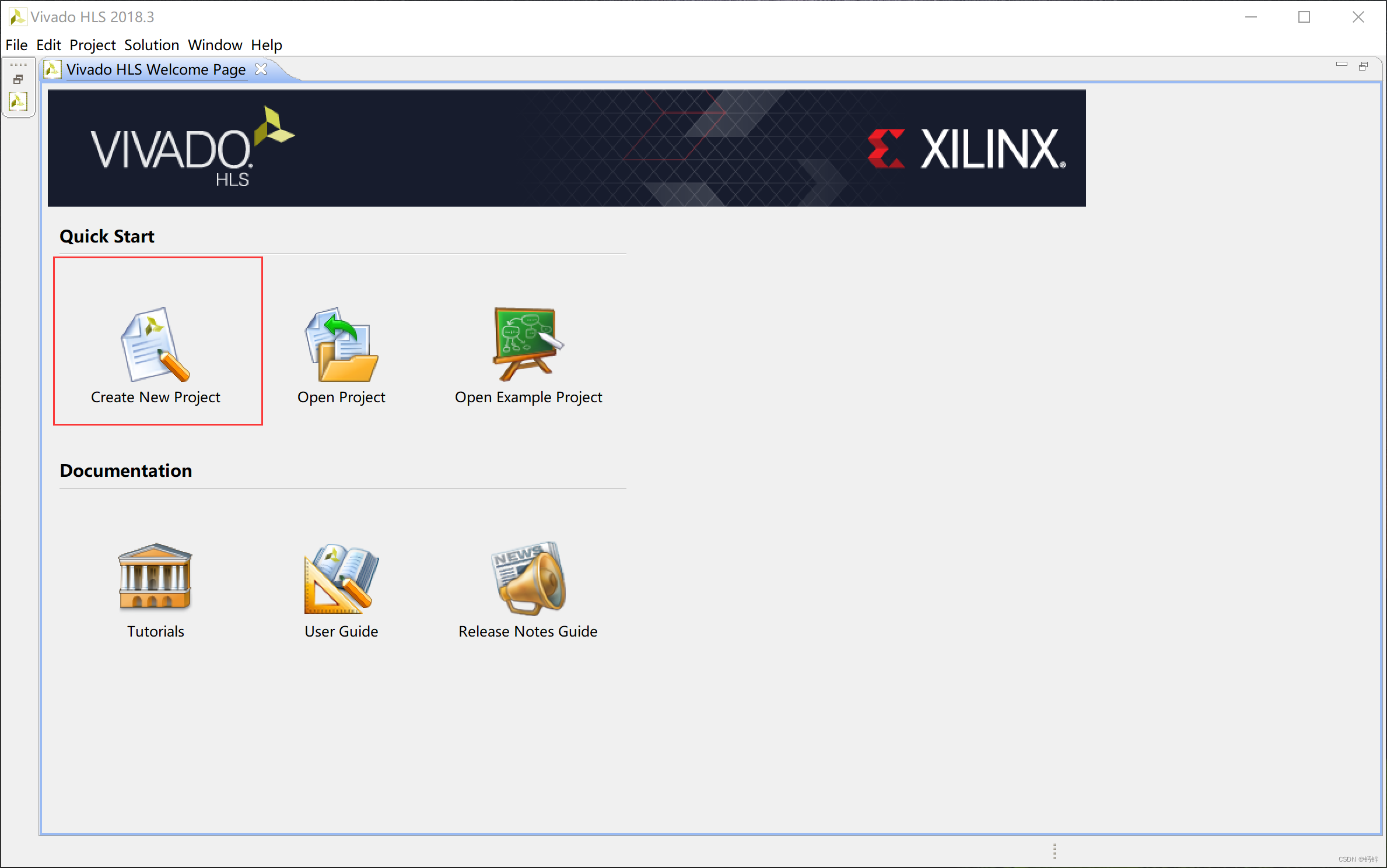Click the Create New Project icon

click(x=155, y=344)
